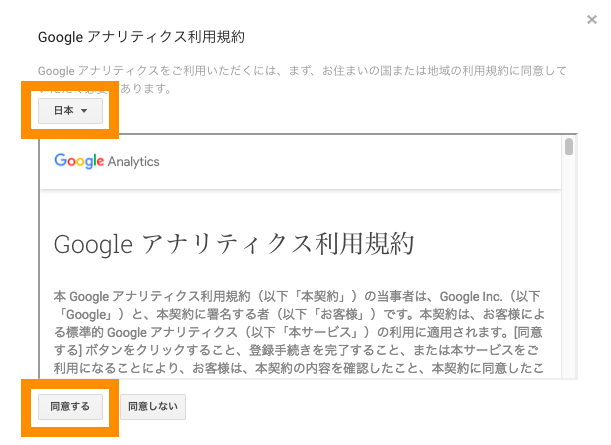
Task: Click the gray description text about regional terms
Action: (302, 80)
